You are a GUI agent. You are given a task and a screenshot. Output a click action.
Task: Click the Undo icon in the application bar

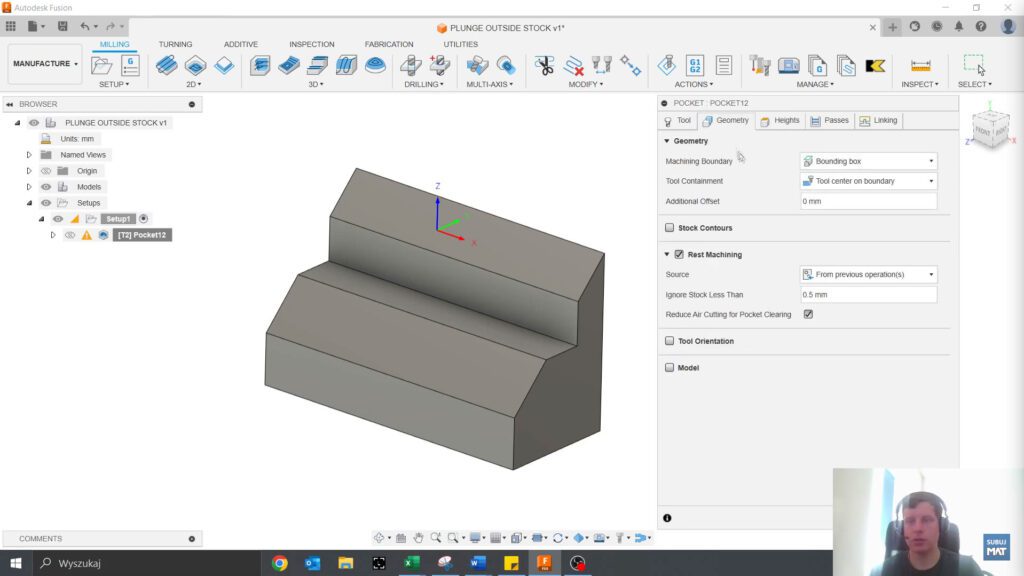pos(83,27)
